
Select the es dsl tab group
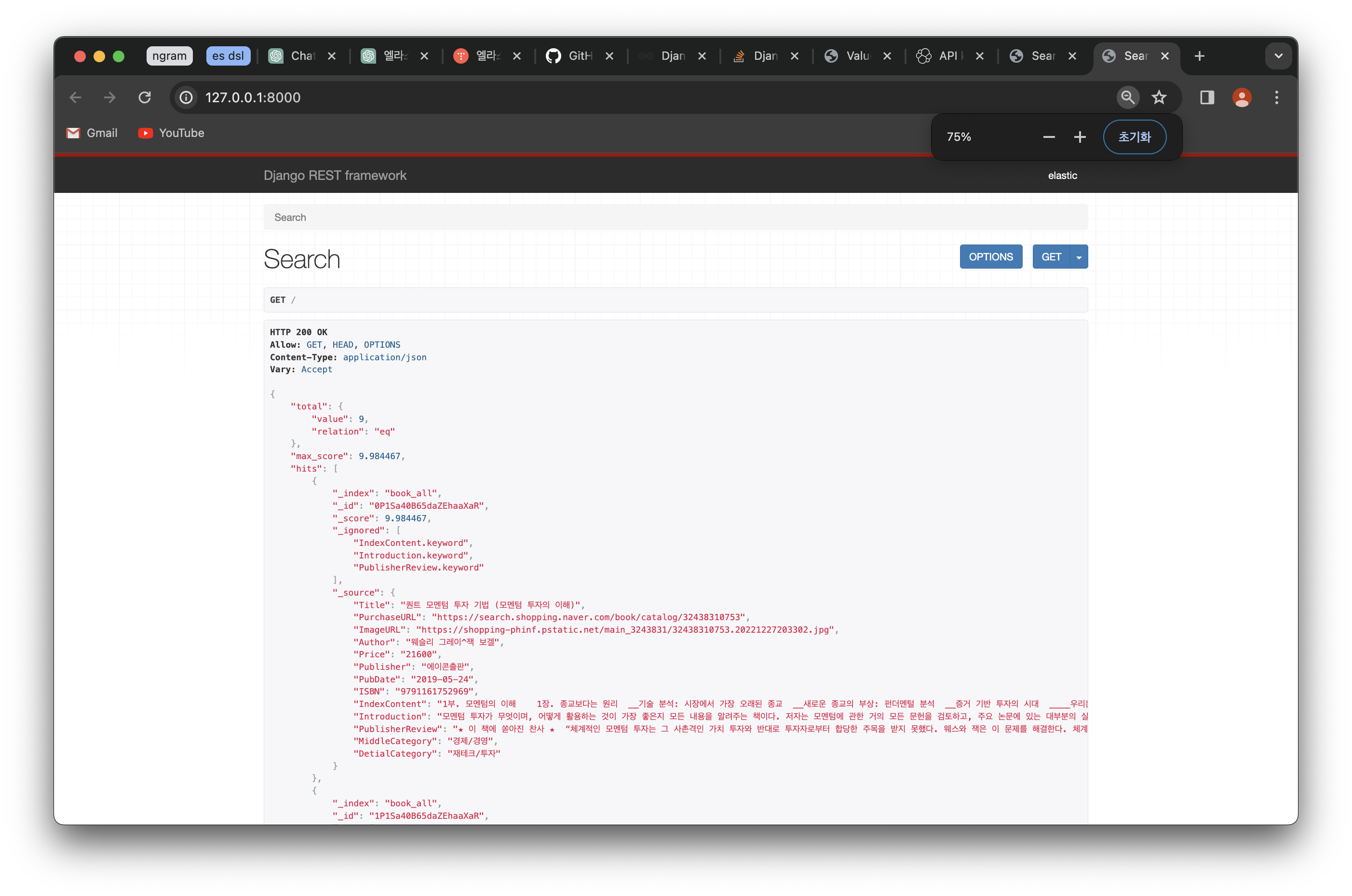(228, 56)
